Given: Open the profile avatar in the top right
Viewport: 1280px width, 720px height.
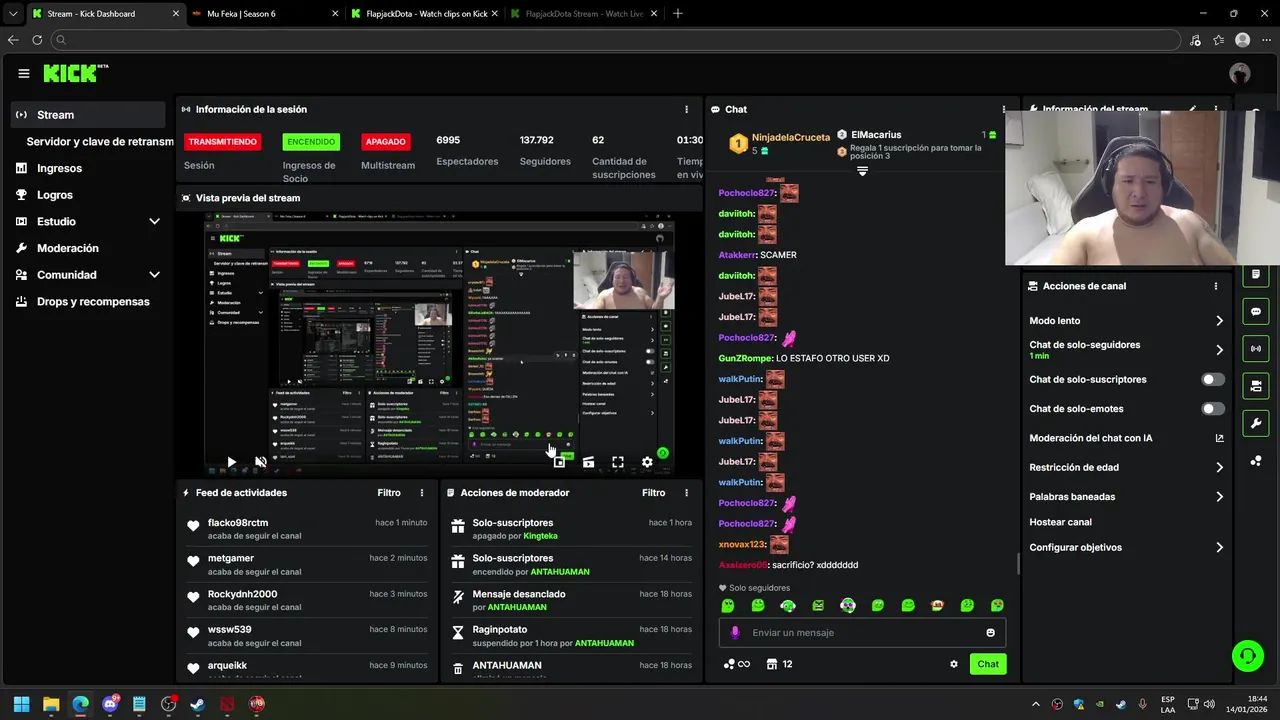Looking at the screenshot, I should pos(1240,73).
